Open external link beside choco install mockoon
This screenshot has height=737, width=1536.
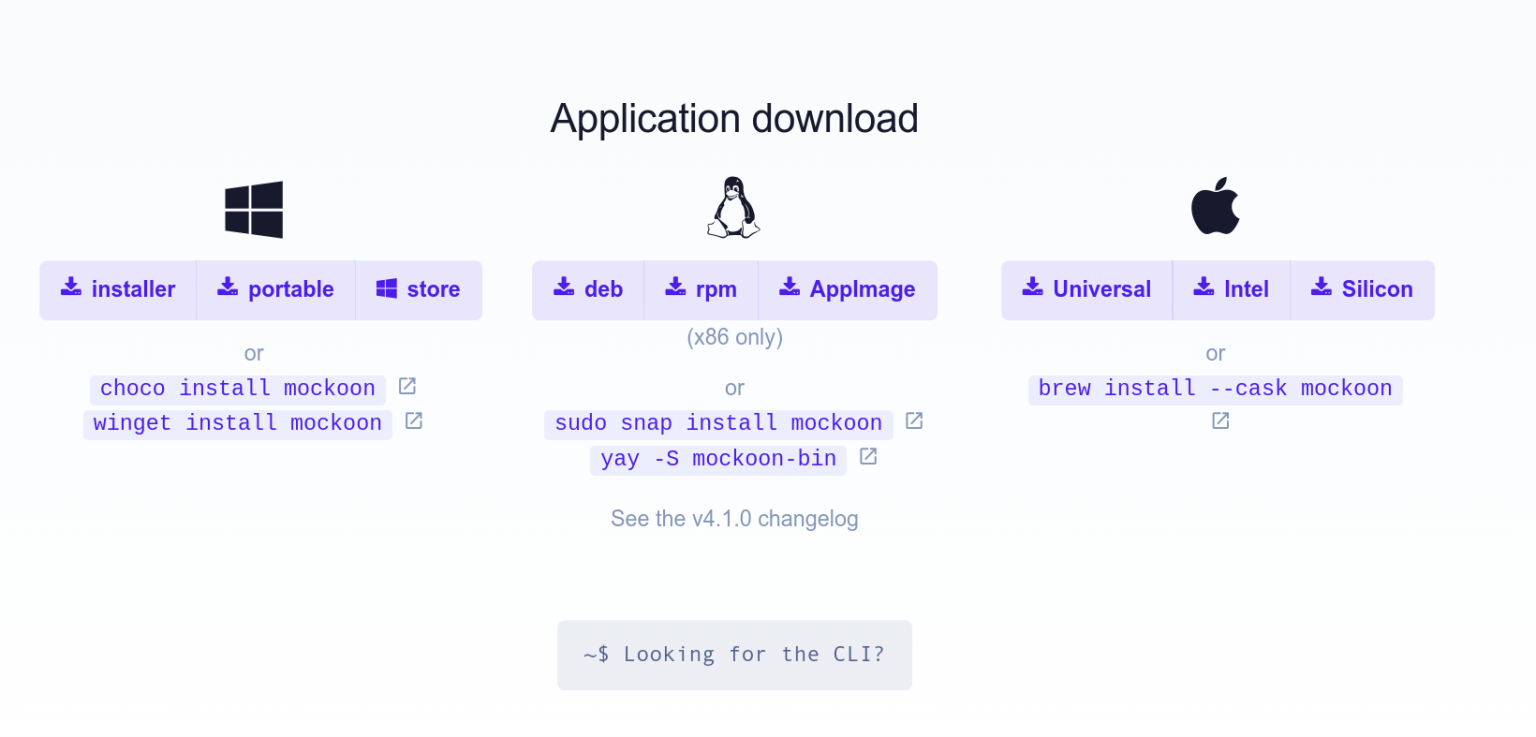click(x=406, y=385)
